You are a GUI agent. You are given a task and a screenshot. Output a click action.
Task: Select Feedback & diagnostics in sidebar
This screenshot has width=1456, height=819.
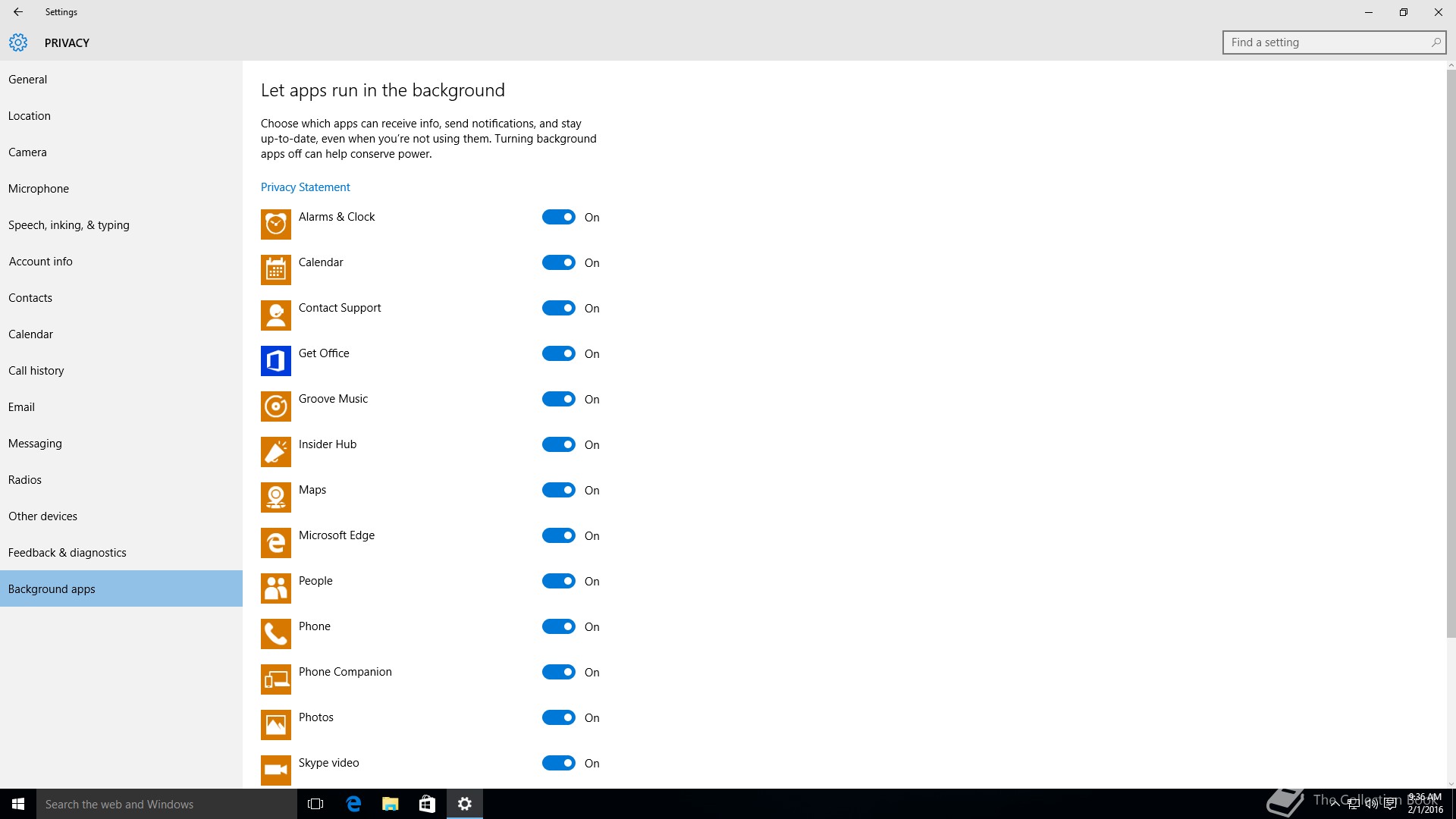(x=67, y=553)
